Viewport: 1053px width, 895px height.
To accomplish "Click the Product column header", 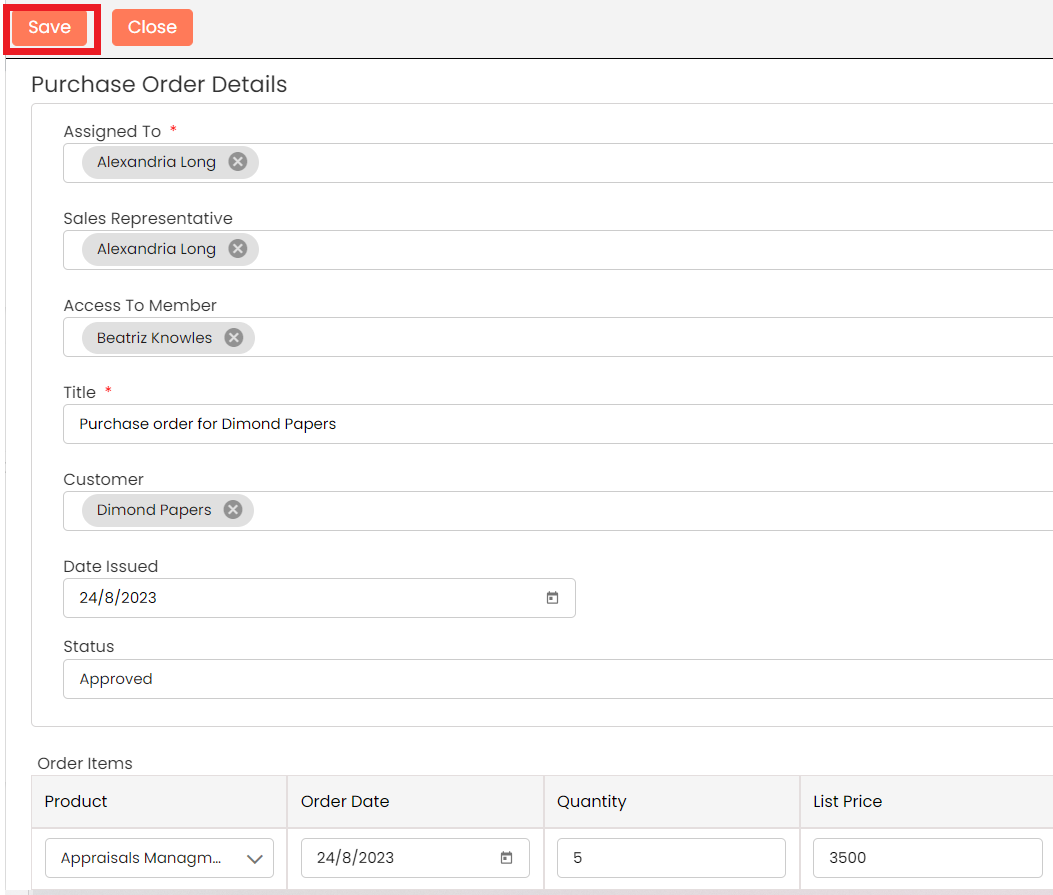I will [77, 801].
